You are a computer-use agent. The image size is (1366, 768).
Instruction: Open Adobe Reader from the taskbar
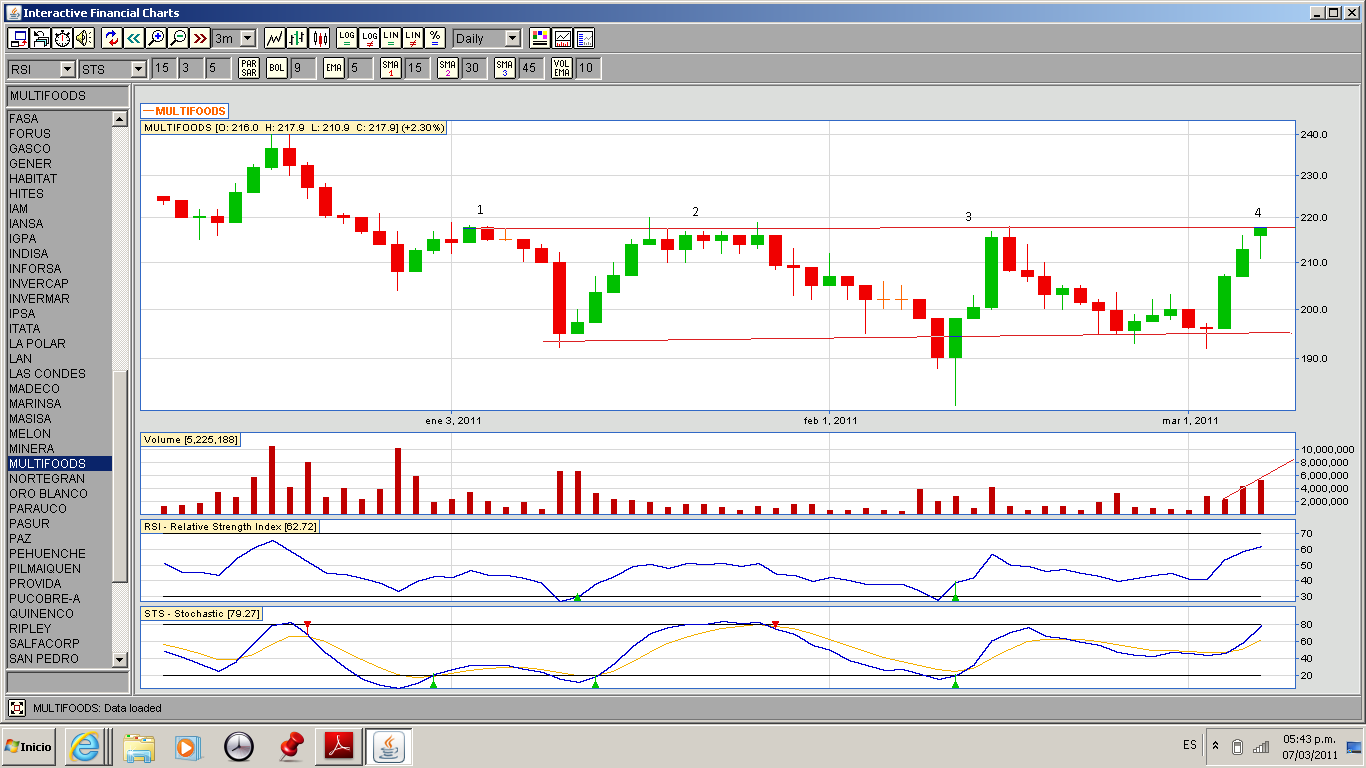point(341,746)
